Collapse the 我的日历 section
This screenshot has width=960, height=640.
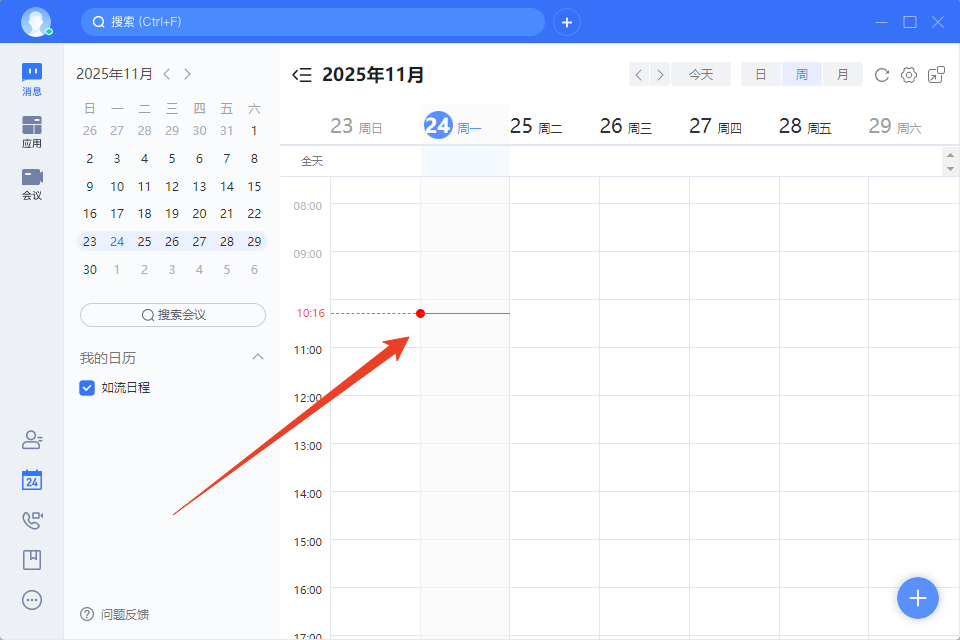tap(258, 357)
